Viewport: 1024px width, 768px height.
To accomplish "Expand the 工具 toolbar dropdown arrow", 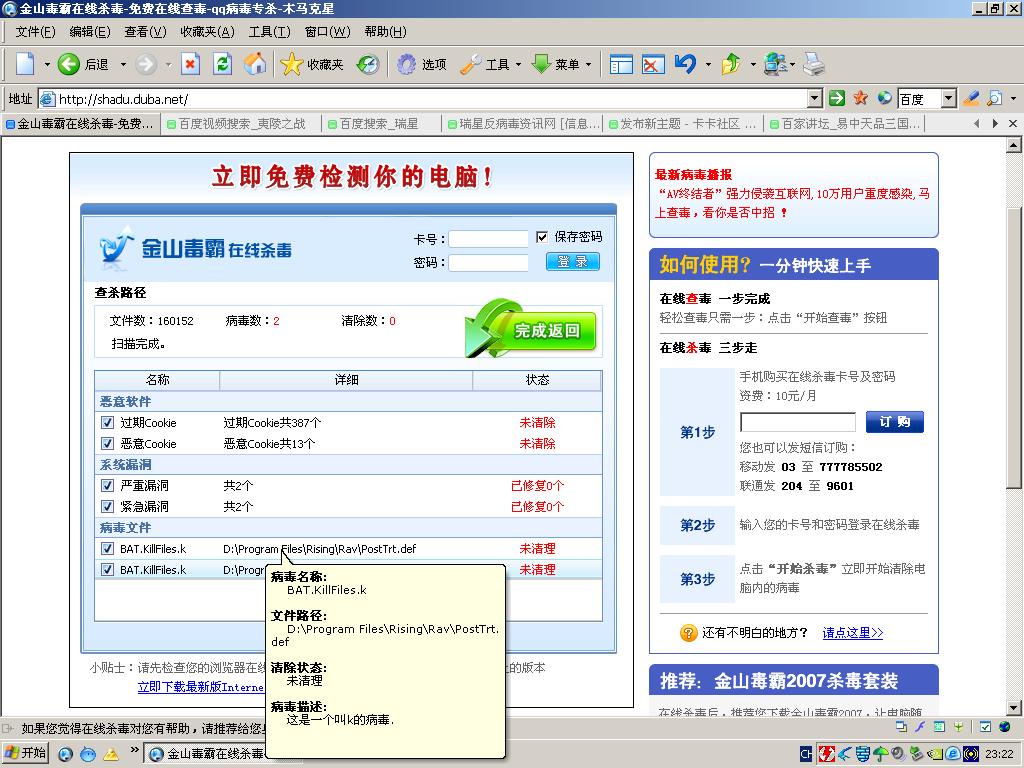I will [518, 65].
